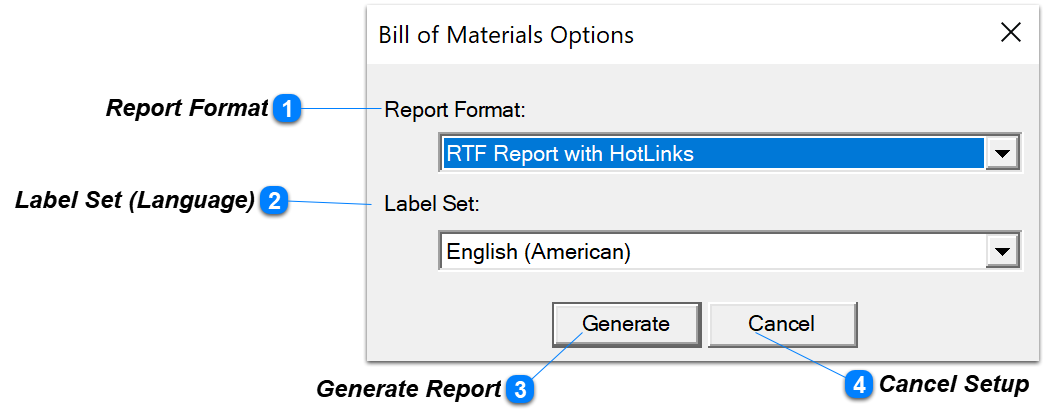Screen dimensions: 1046x419
Task: Click the blue number 1 callout badge
Action: 287,109
